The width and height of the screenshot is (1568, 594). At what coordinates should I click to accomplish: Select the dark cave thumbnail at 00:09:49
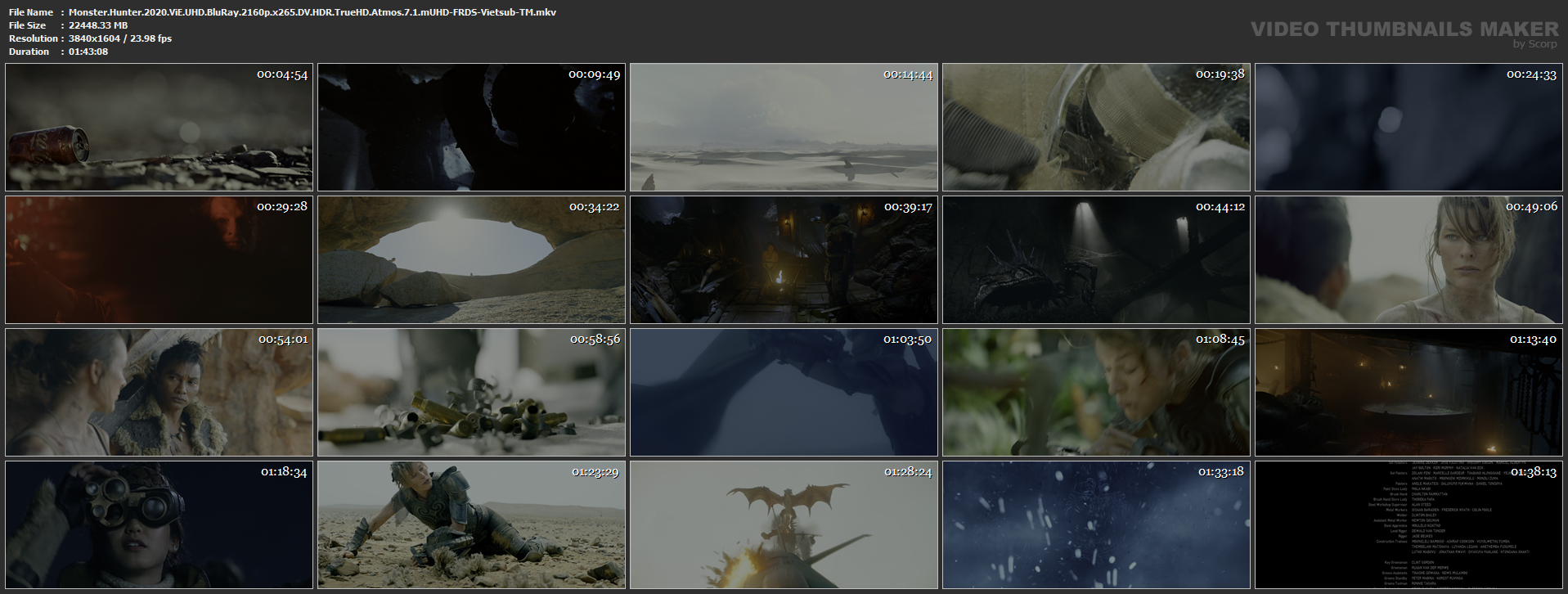pyautogui.click(x=471, y=128)
